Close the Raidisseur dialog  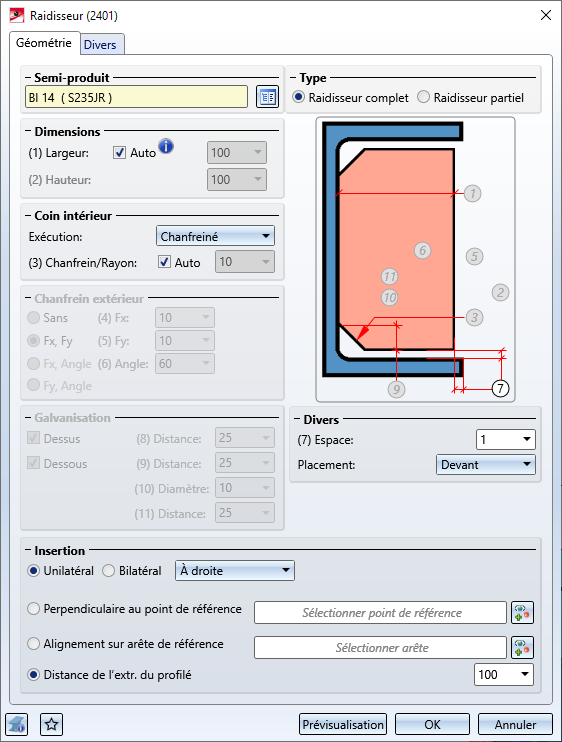pos(545,15)
